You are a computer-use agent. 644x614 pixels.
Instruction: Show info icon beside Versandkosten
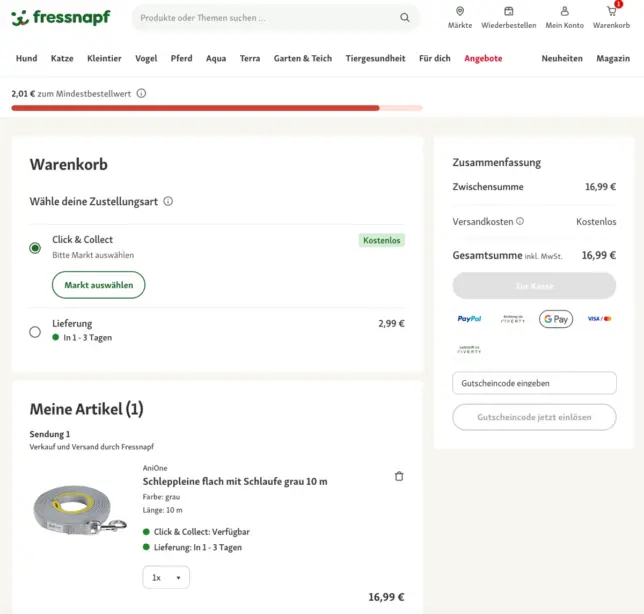coord(520,221)
